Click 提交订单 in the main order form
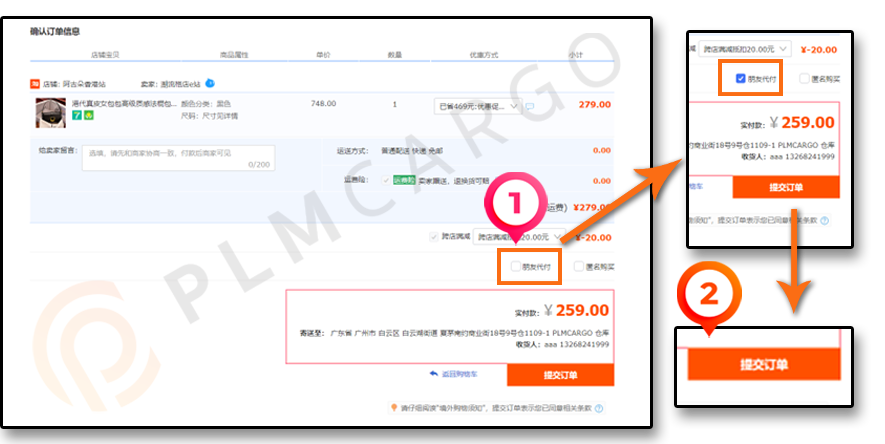This screenshot has height=444, width=885. pos(560,375)
